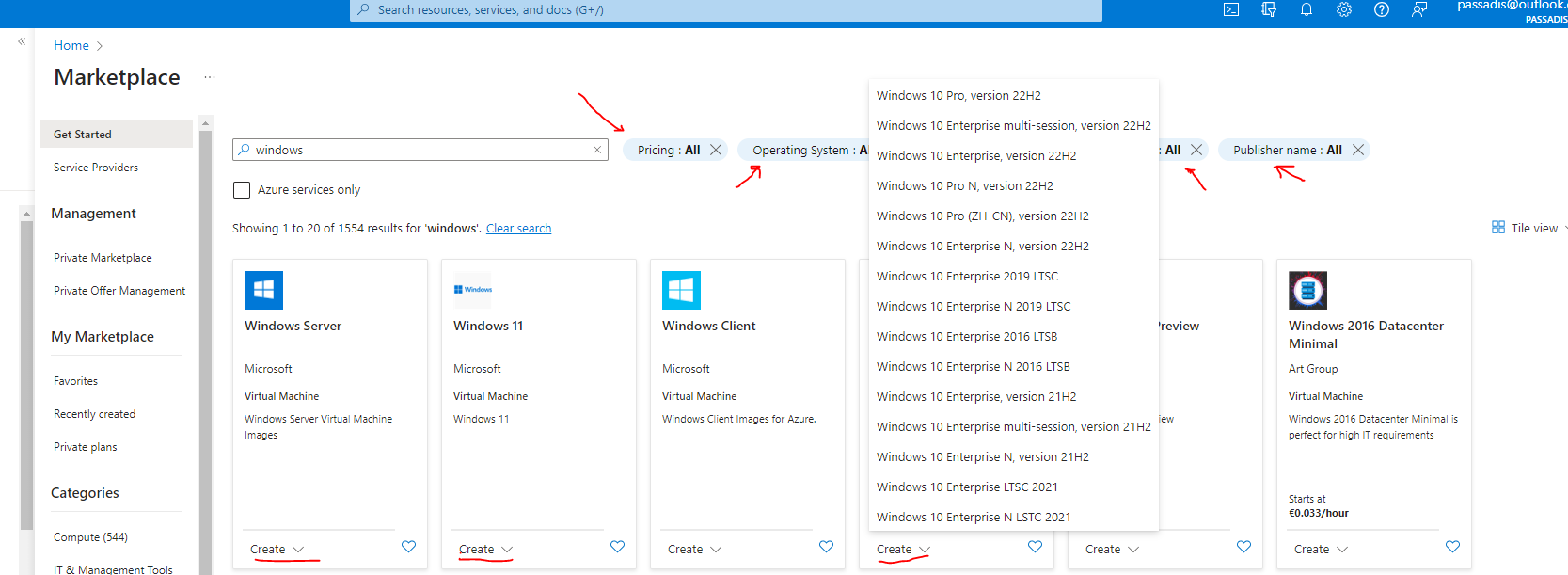The image size is (1568, 575).
Task: Switch layout using the Tile view icon
Action: (x=1498, y=228)
